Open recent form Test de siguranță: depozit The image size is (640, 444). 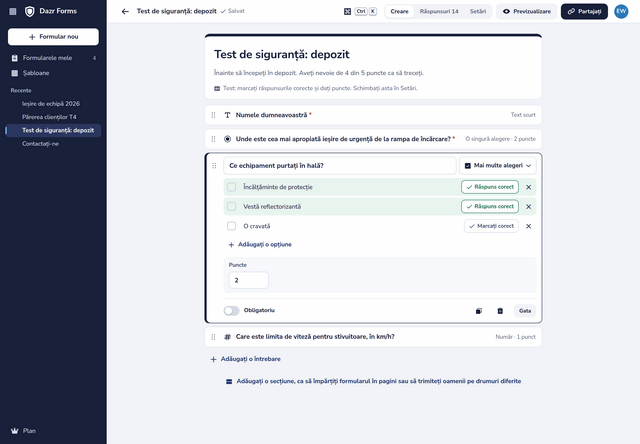pyautogui.click(x=53, y=131)
